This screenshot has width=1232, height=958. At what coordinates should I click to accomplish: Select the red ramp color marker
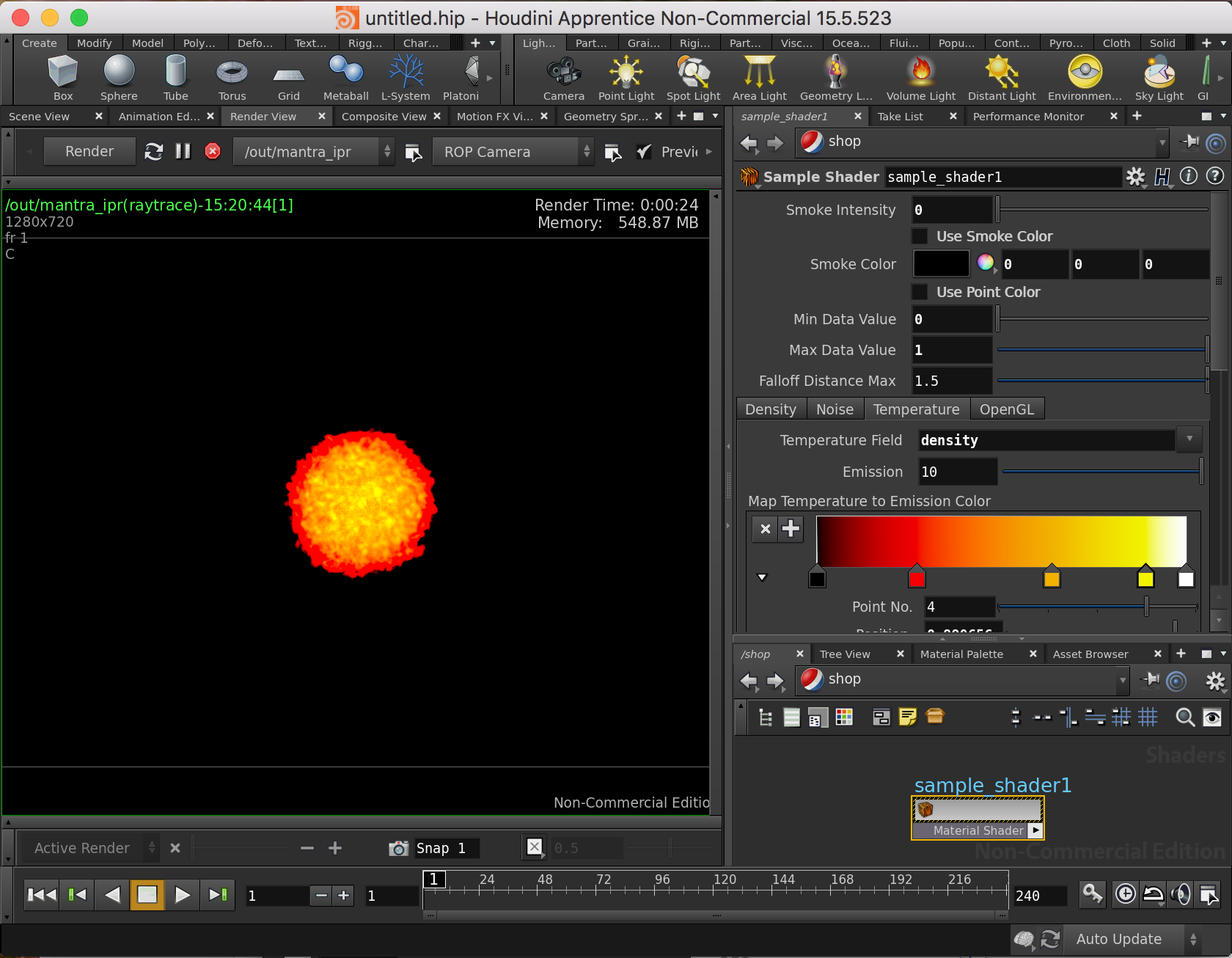coord(917,578)
